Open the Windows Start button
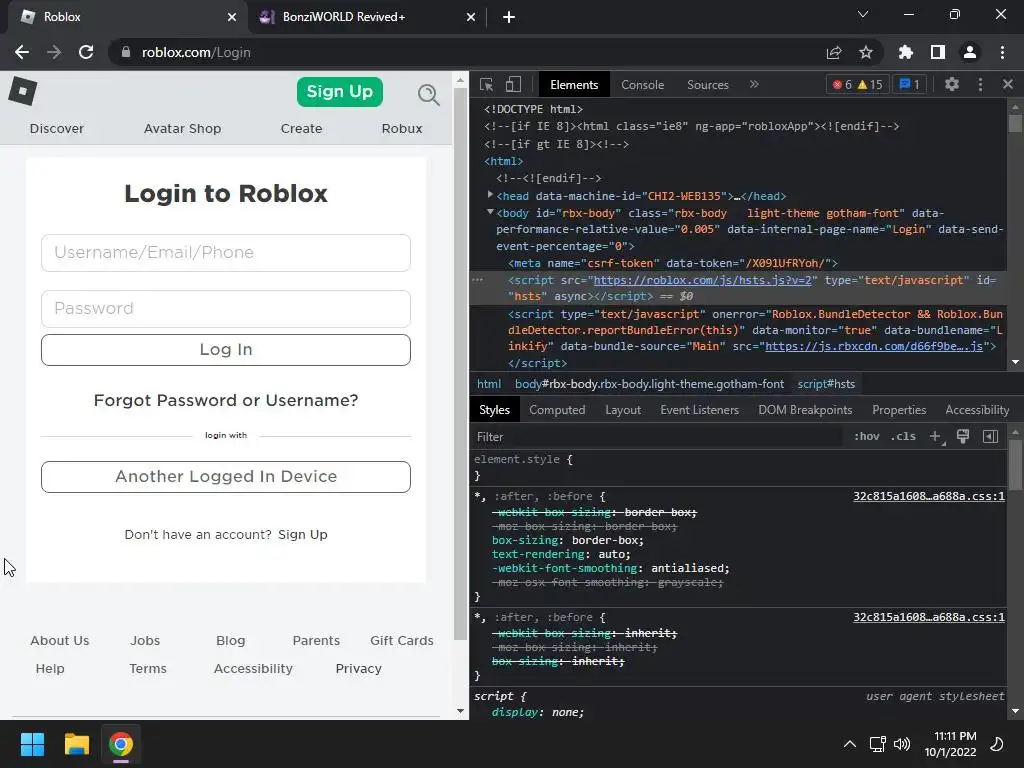 tap(32, 744)
